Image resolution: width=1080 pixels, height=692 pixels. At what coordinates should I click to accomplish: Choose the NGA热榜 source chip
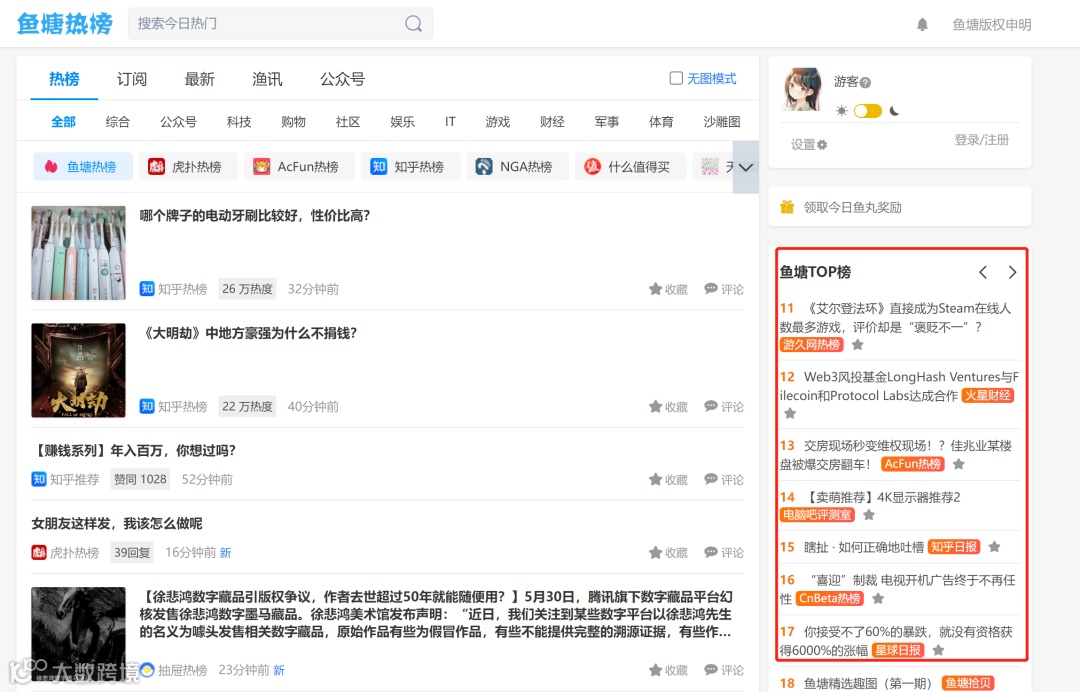[517, 167]
